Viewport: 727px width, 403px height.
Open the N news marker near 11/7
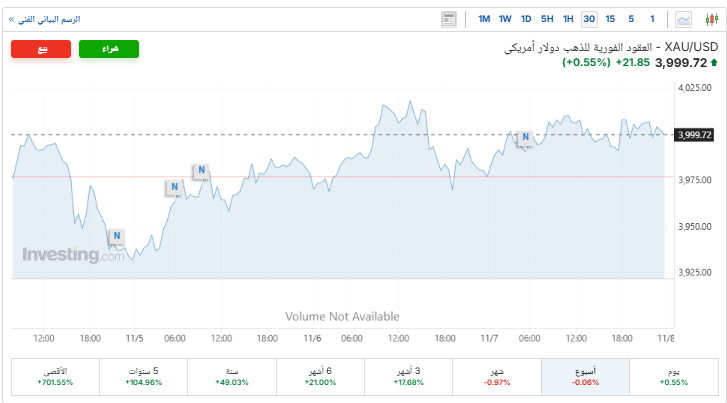tap(524, 137)
